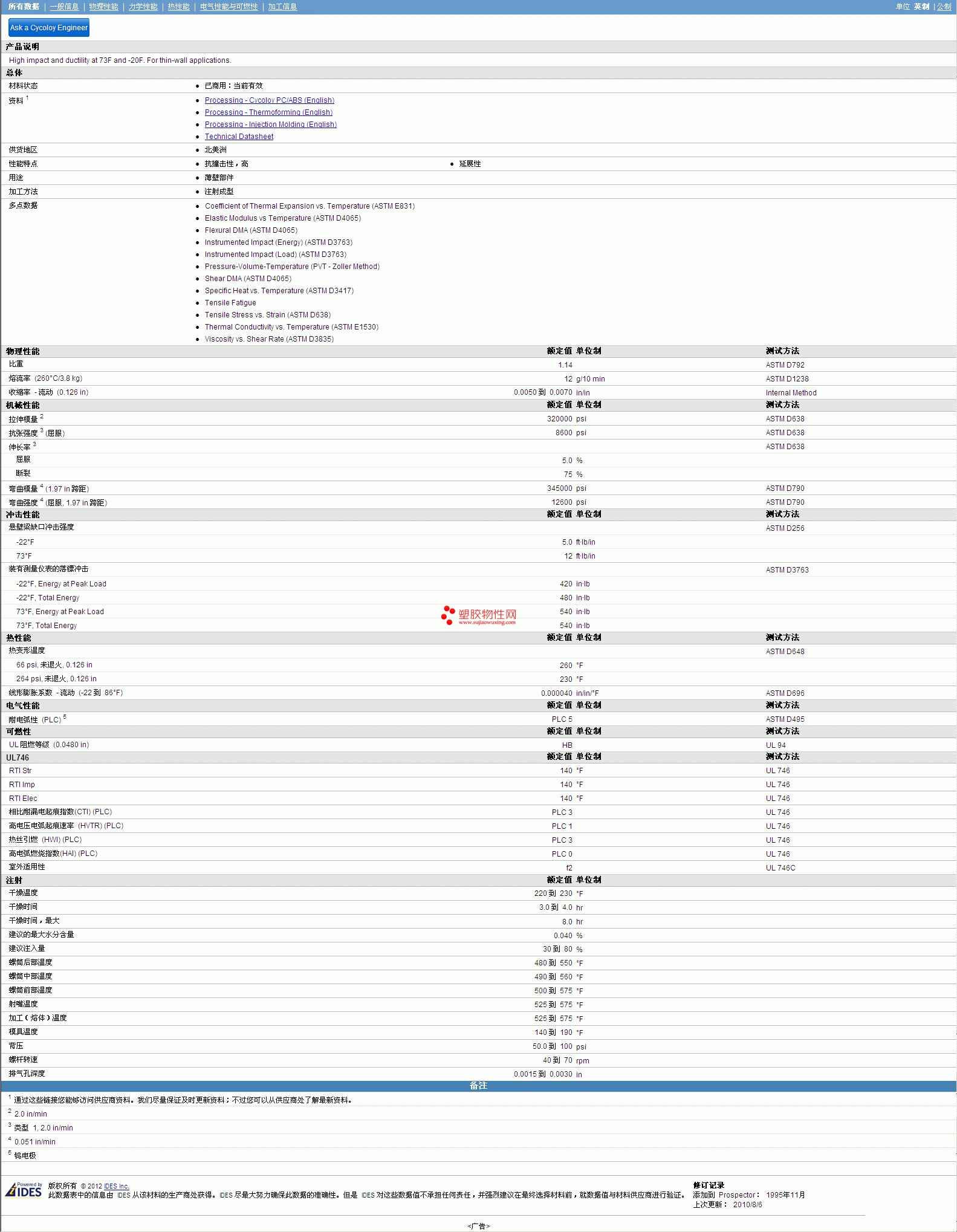Screen dimensions: 957x1232
Task: Click the 射嘴温度 row label
Action: (23, 1004)
